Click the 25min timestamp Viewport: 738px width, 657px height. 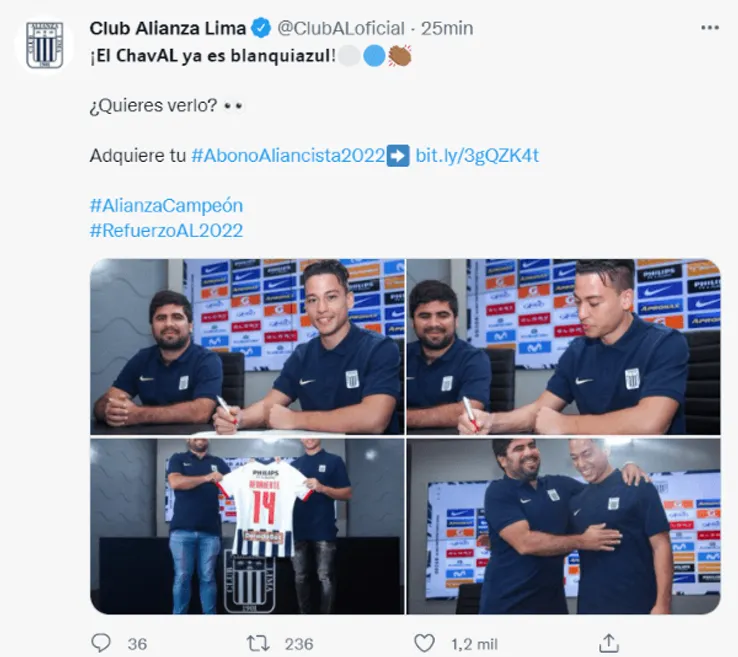[447, 28]
